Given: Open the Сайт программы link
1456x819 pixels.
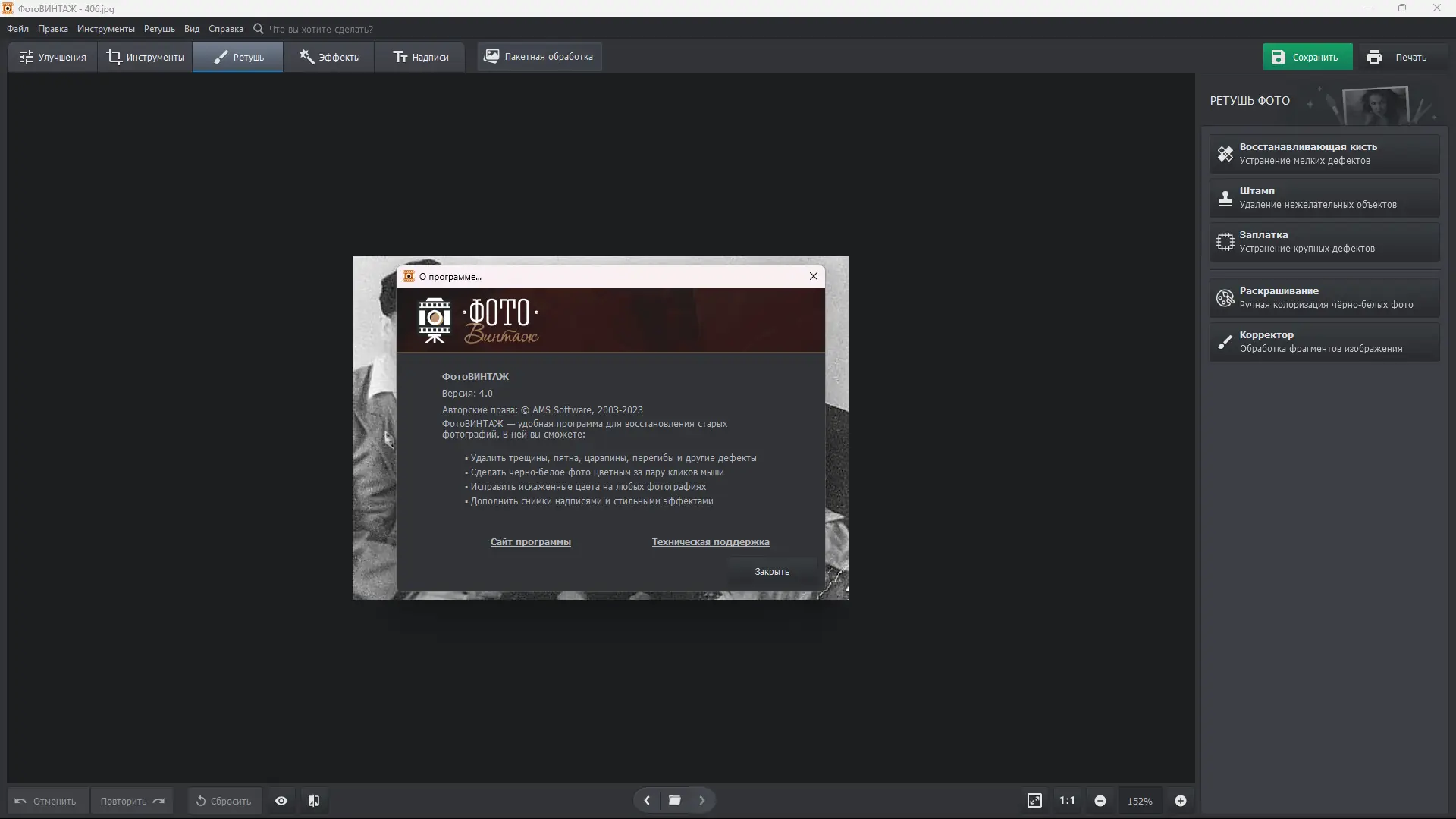Looking at the screenshot, I should 530,542.
